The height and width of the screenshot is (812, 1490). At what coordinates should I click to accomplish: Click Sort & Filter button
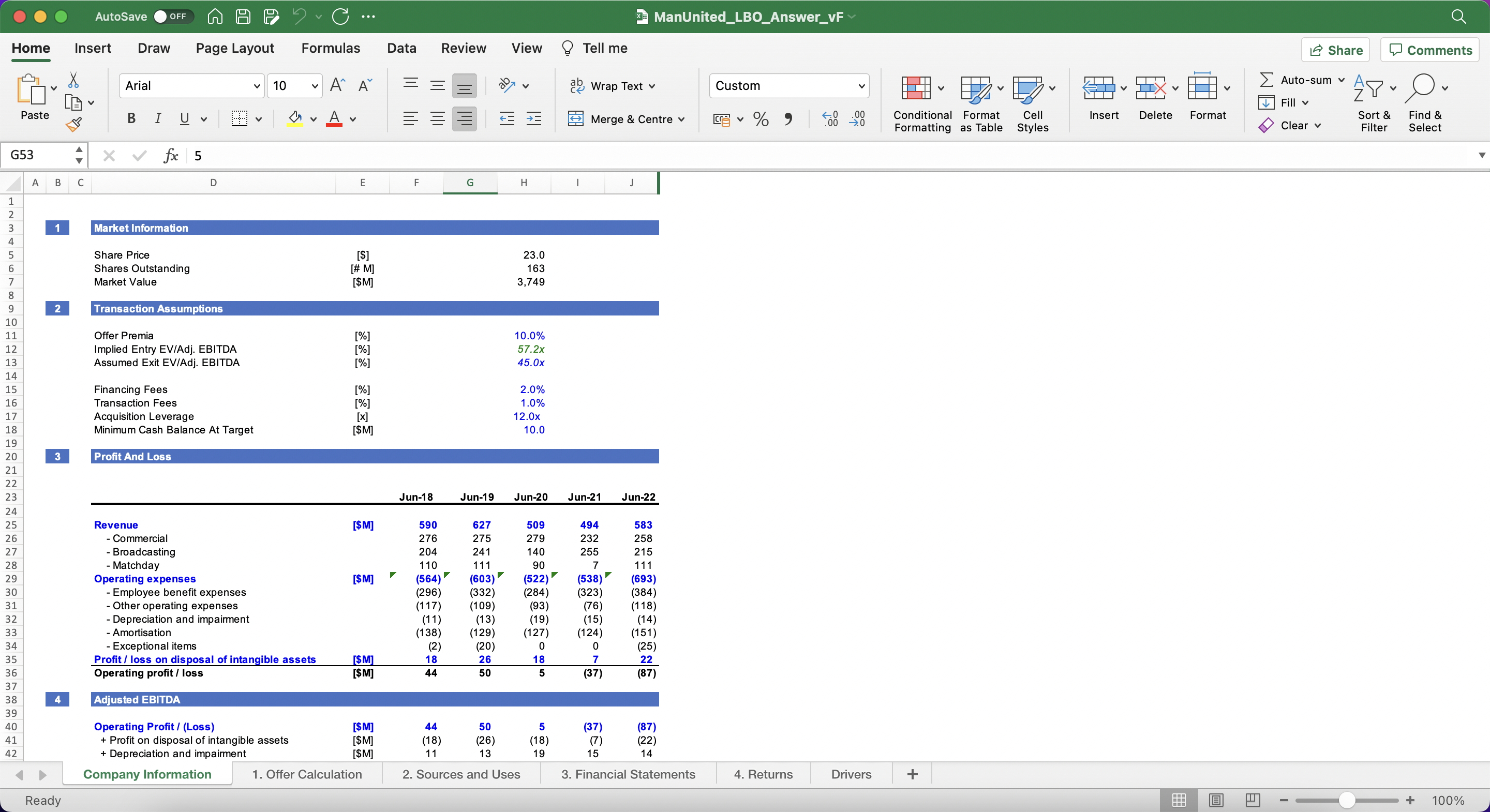point(1374,104)
